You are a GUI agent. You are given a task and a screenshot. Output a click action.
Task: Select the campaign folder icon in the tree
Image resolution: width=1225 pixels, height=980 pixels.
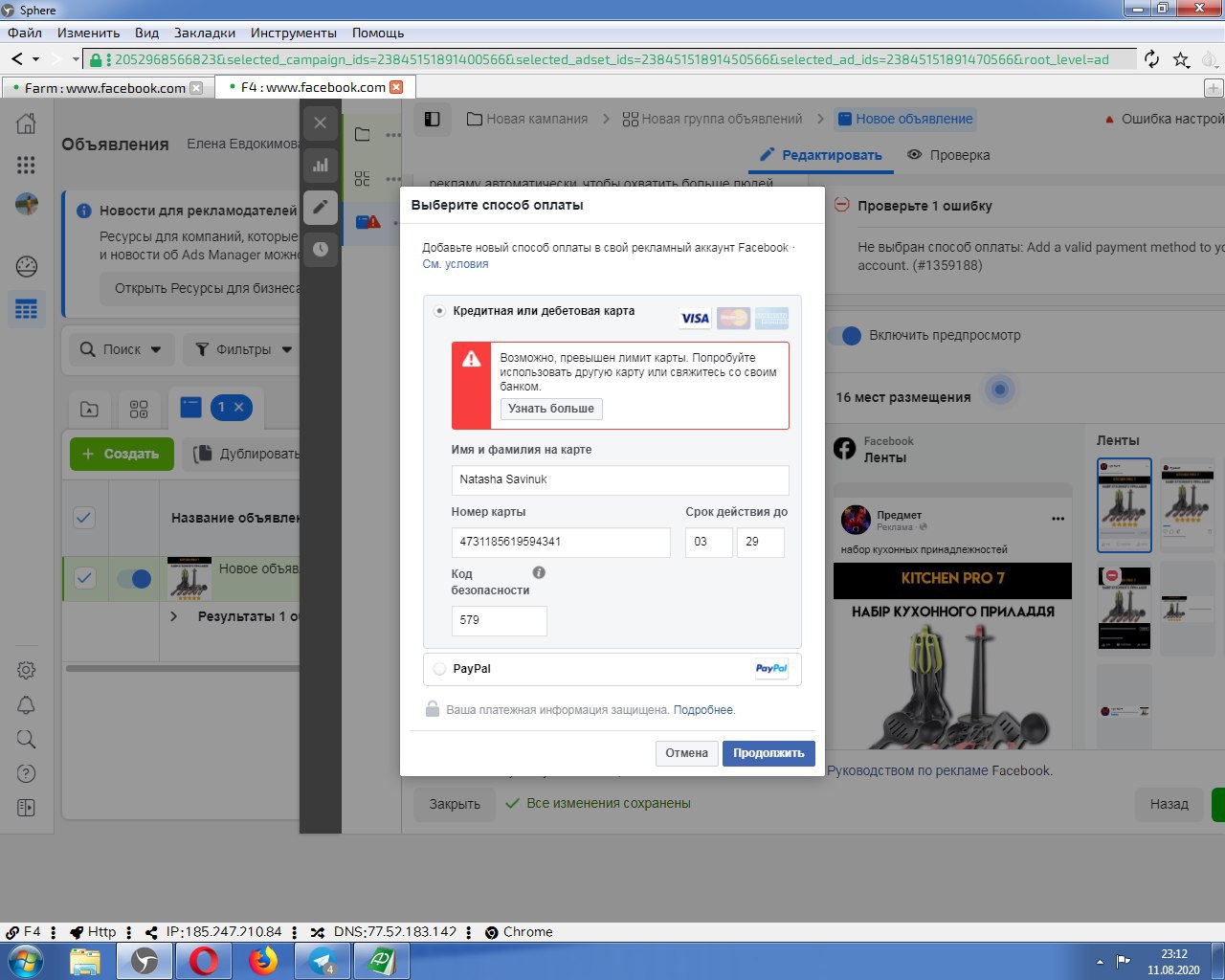pos(363,135)
